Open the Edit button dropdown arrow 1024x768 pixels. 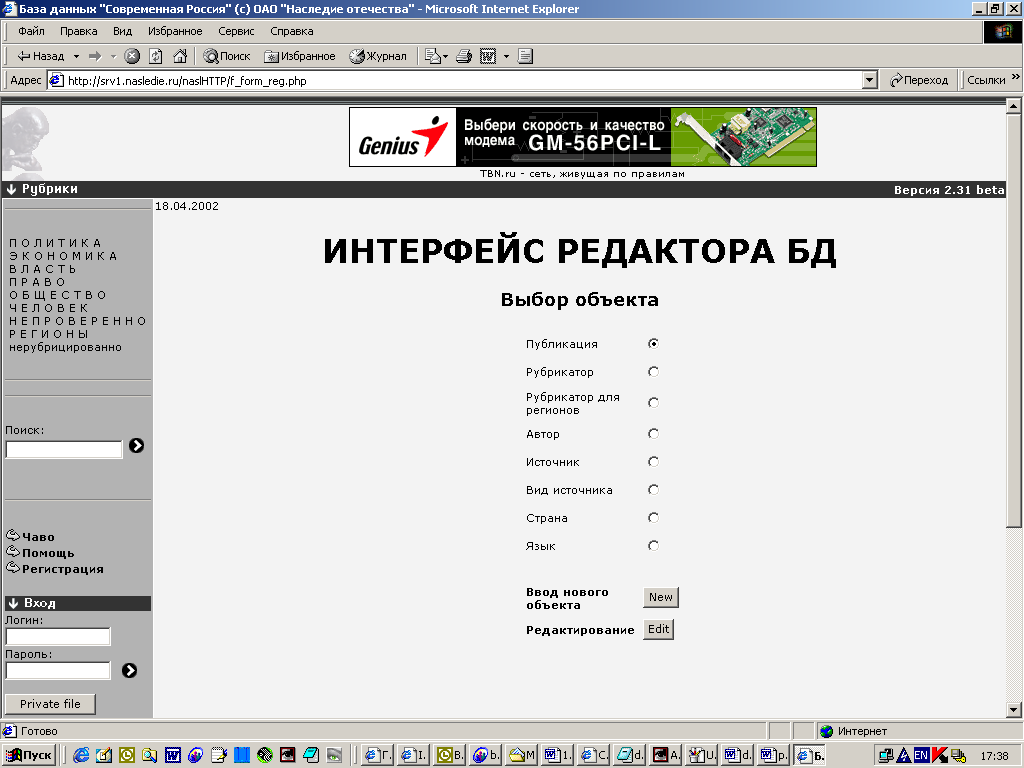tap(506, 57)
